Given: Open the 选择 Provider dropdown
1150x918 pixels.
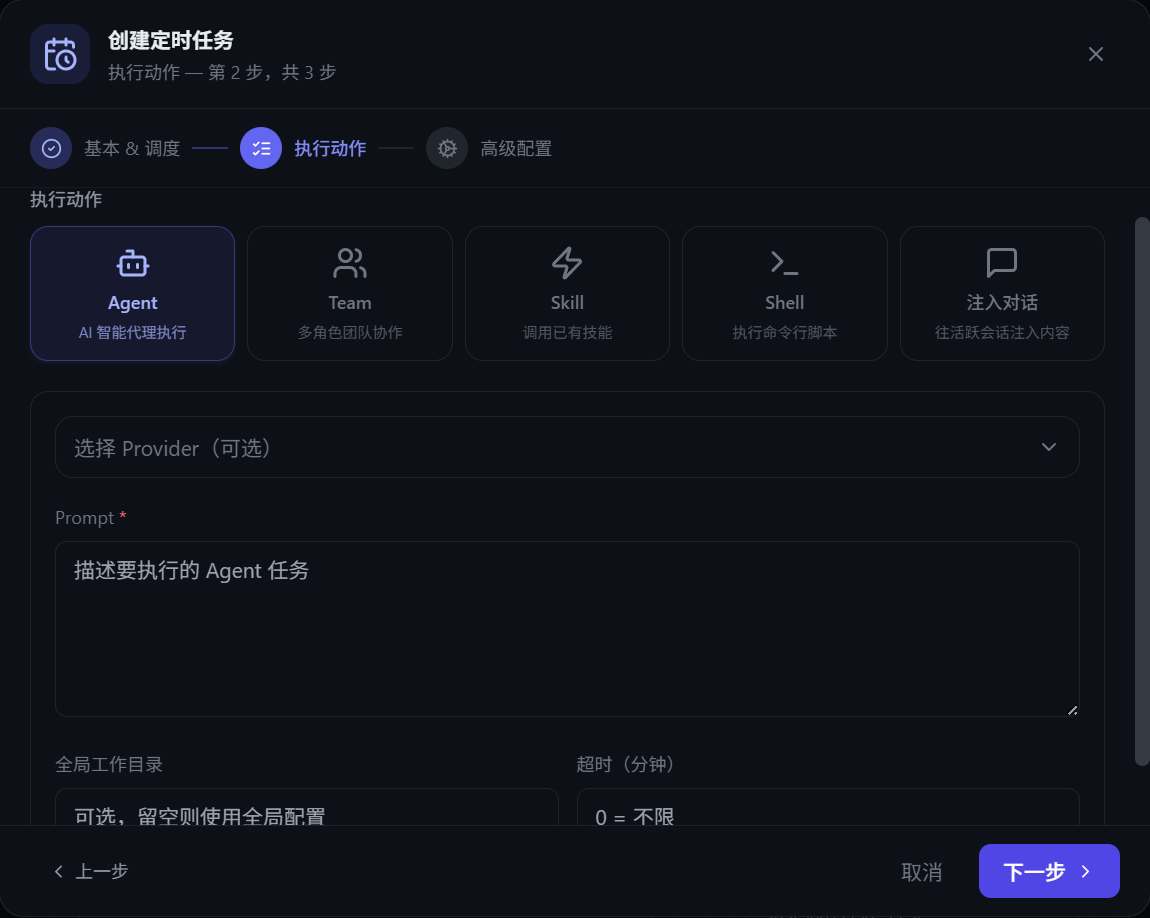Looking at the screenshot, I should click(567, 447).
